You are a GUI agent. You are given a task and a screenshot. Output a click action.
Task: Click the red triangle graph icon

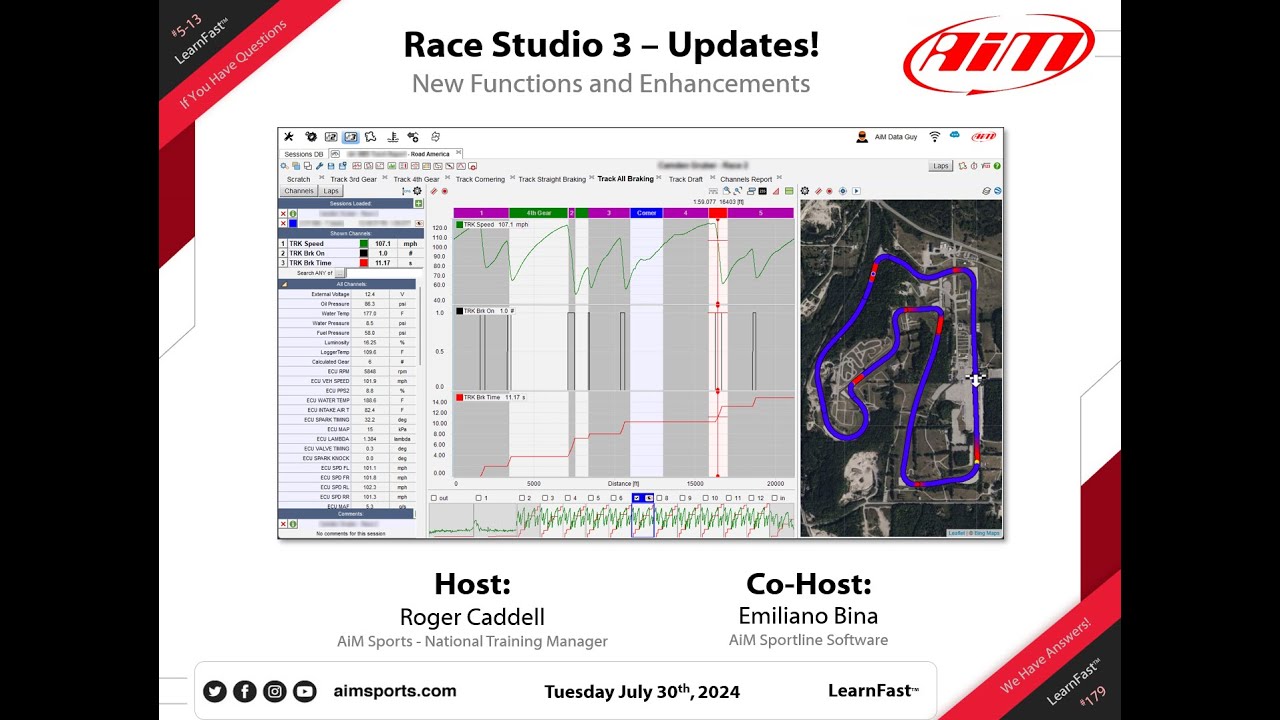[776, 191]
